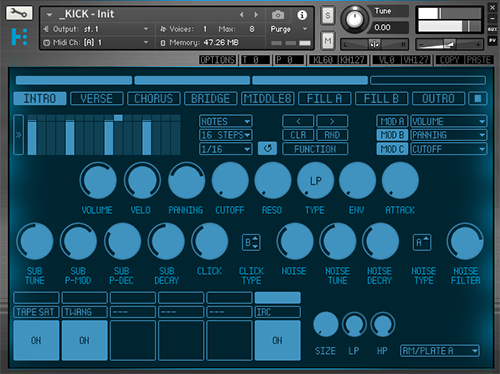The width and height of the screenshot is (500, 374).
Task: Mute the instrument with M button
Action: 328,41
